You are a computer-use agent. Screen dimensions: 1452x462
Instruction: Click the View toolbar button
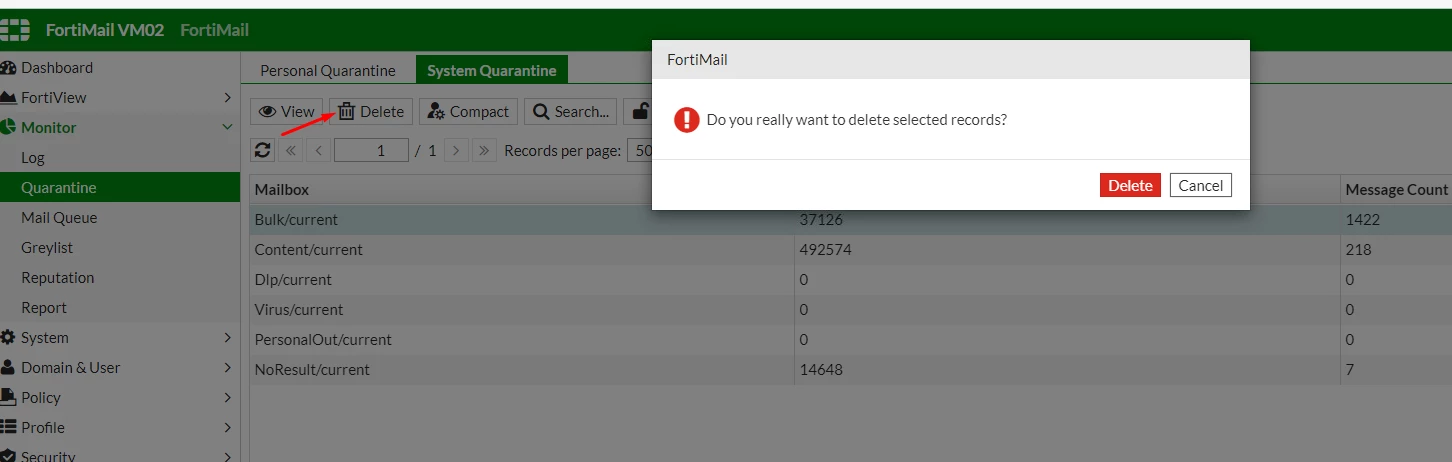click(x=287, y=112)
